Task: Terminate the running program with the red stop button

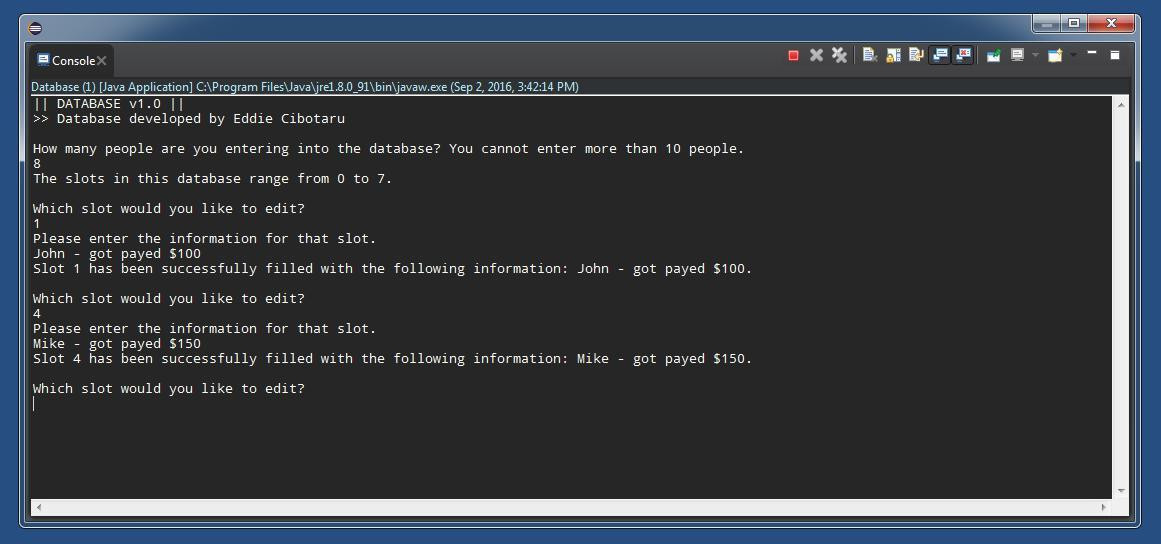Action: 793,56
